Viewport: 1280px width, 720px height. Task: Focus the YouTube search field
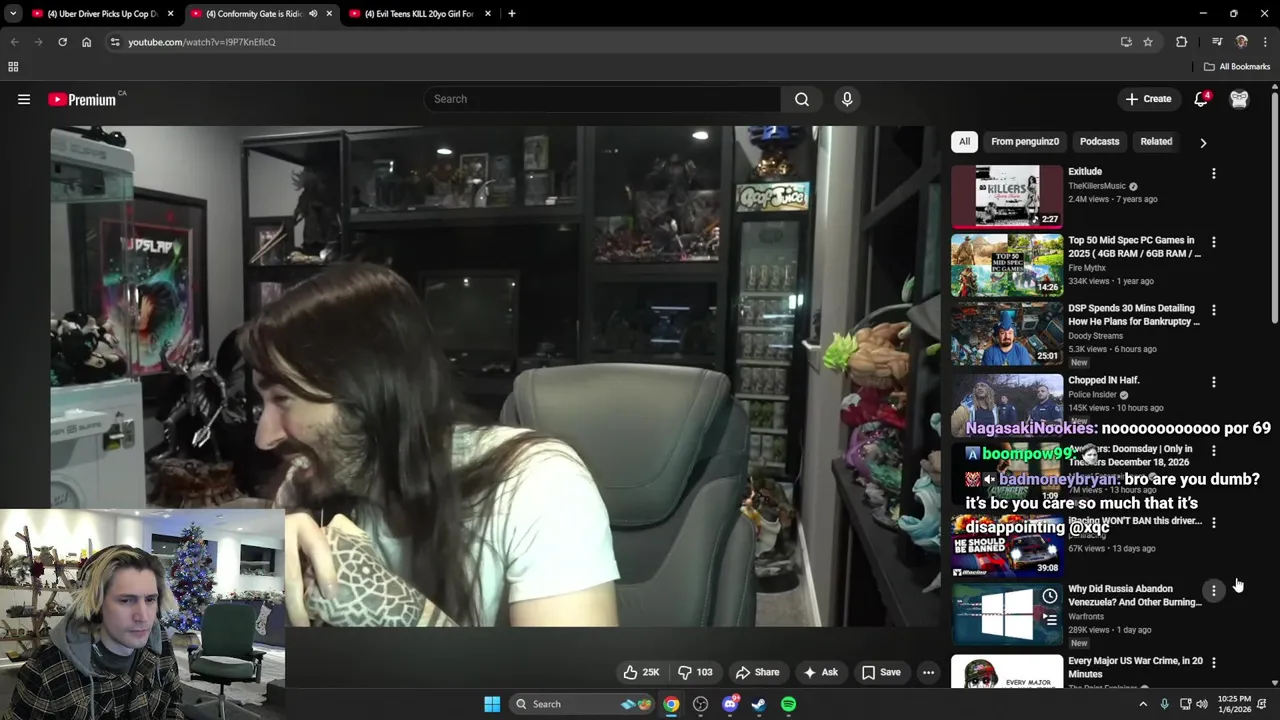603,99
